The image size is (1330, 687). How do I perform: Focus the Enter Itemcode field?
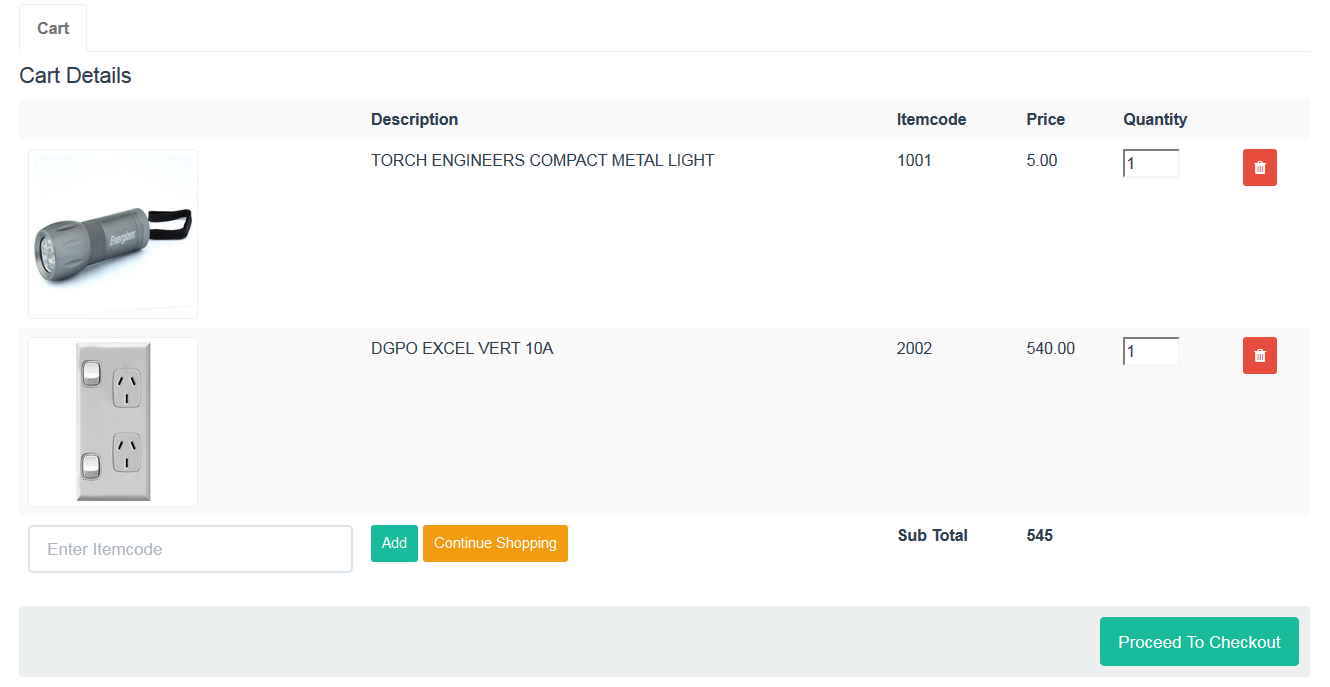click(190, 549)
